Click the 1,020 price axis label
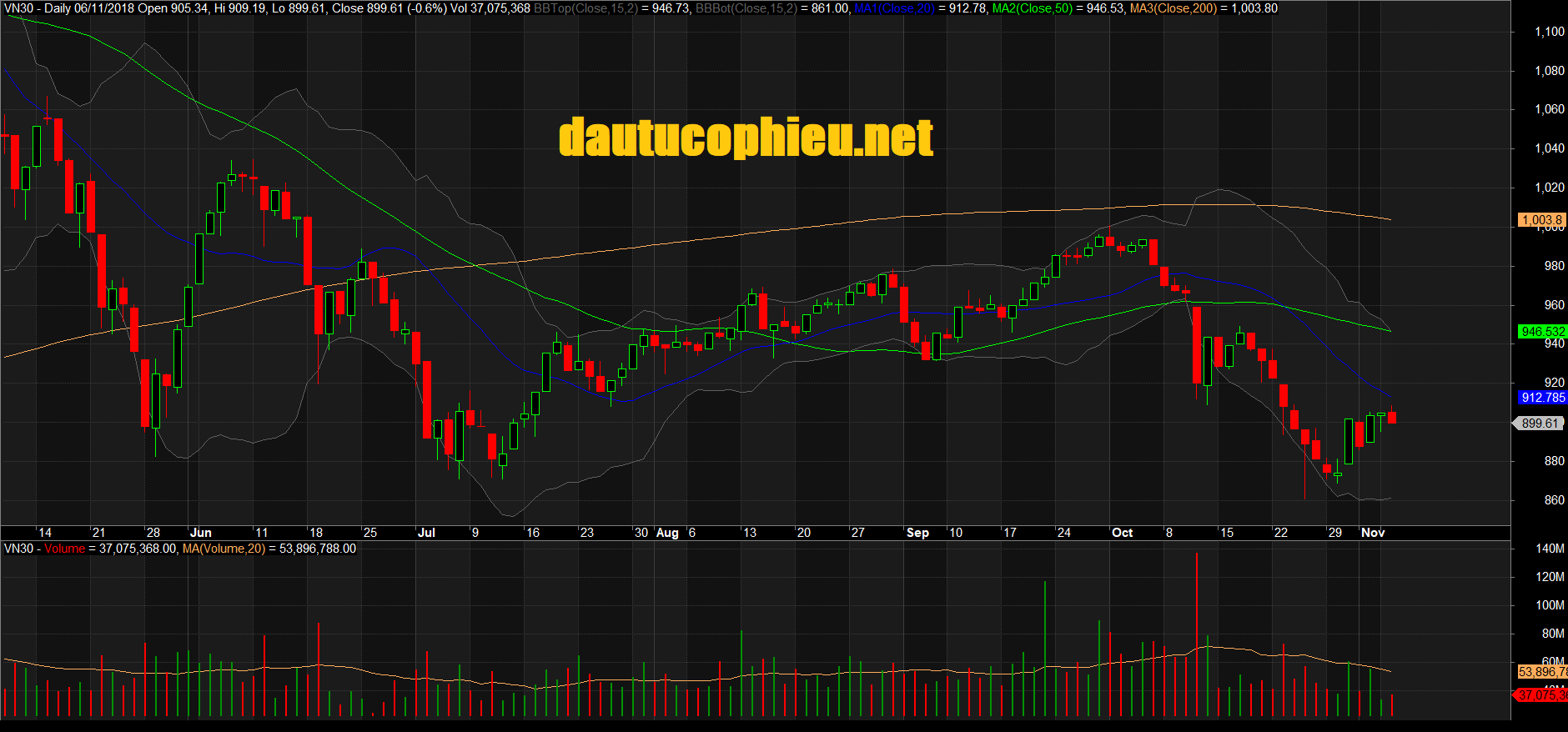Image resolution: width=1568 pixels, height=732 pixels. [x=1550, y=188]
